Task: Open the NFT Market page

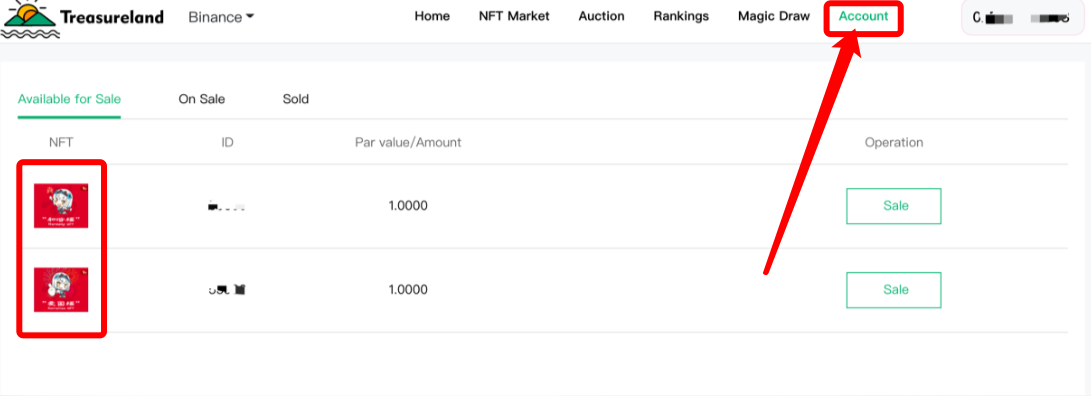Action: (x=514, y=16)
